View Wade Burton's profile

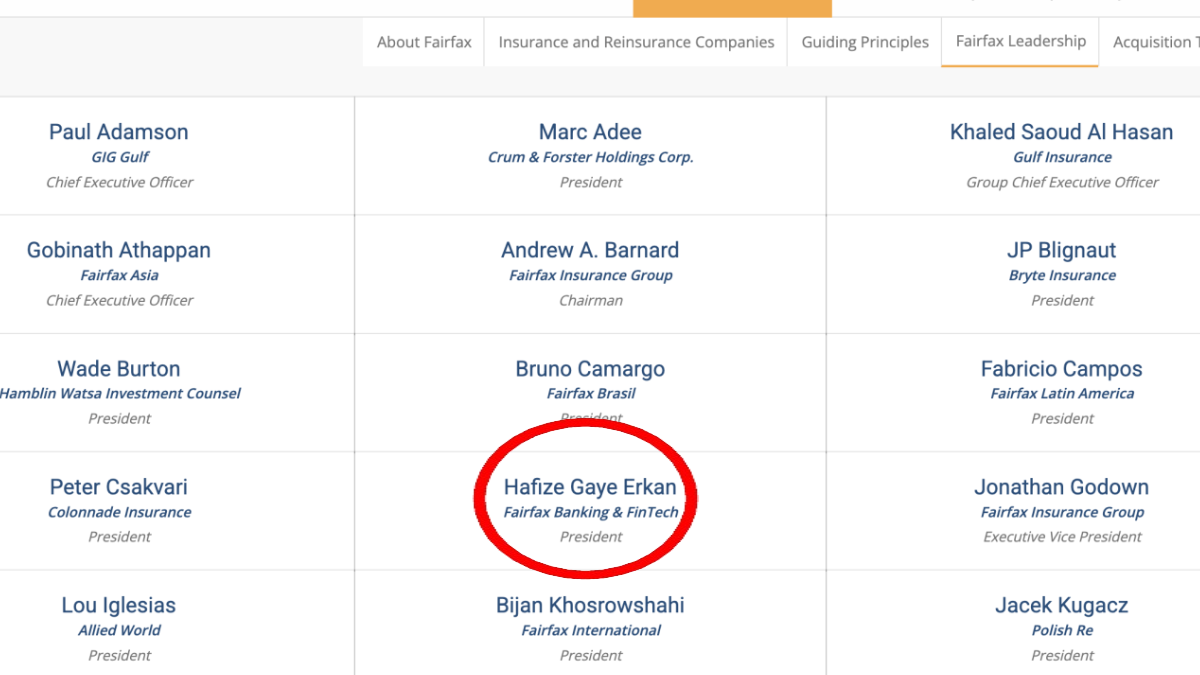119,369
